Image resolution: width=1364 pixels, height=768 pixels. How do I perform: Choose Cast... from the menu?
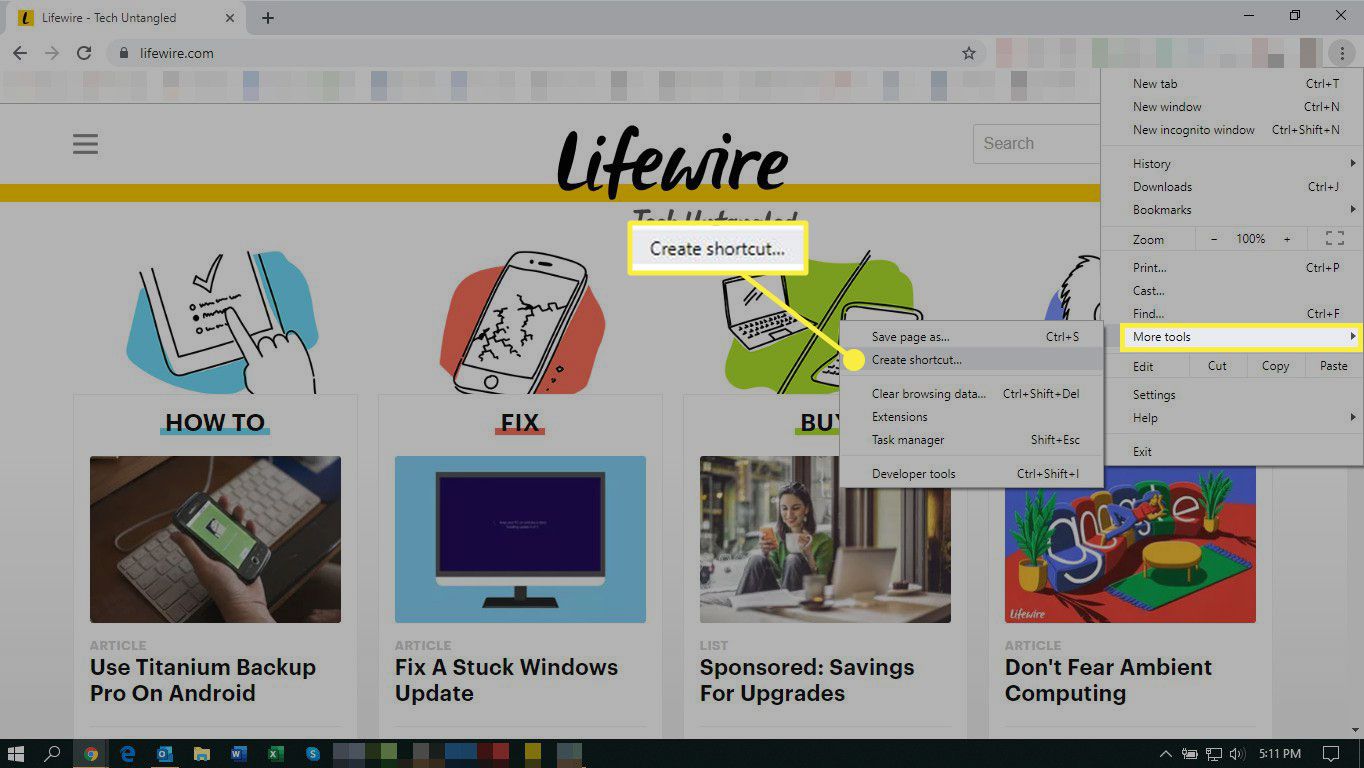[x=1232, y=290]
